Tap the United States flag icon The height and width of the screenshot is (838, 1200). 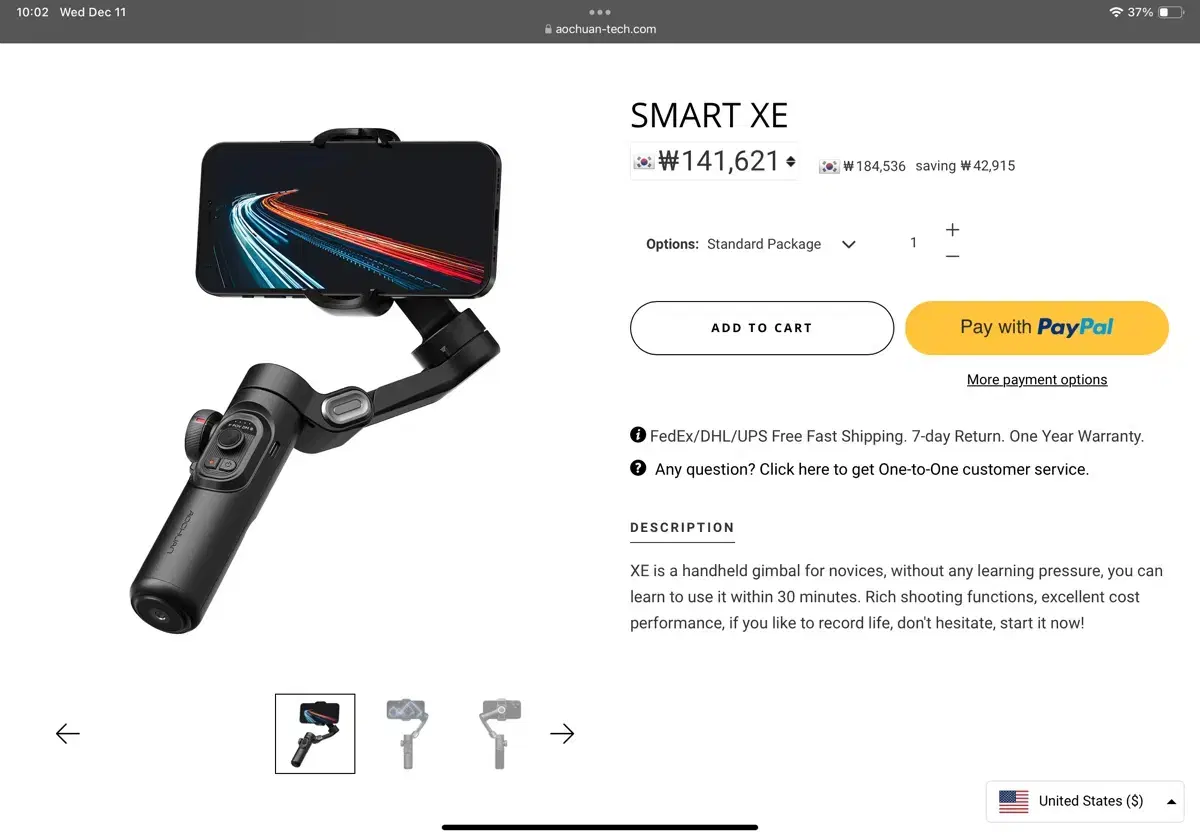click(x=1014, y=801)
